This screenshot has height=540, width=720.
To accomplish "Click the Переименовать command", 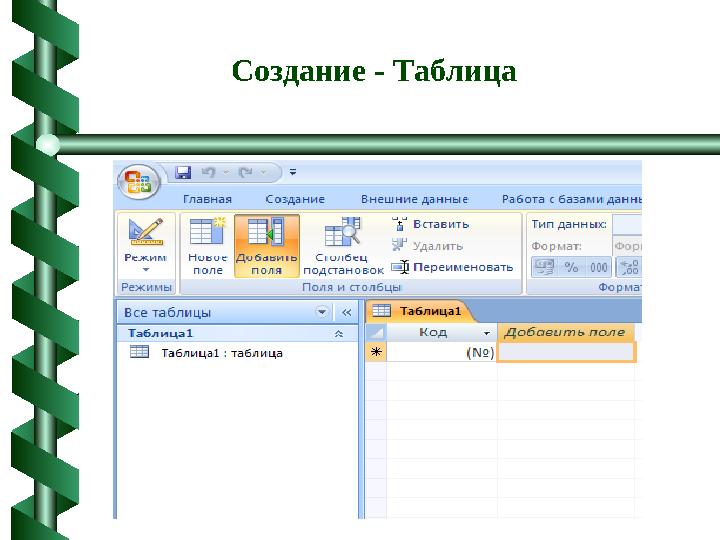I will click(452, 267).
